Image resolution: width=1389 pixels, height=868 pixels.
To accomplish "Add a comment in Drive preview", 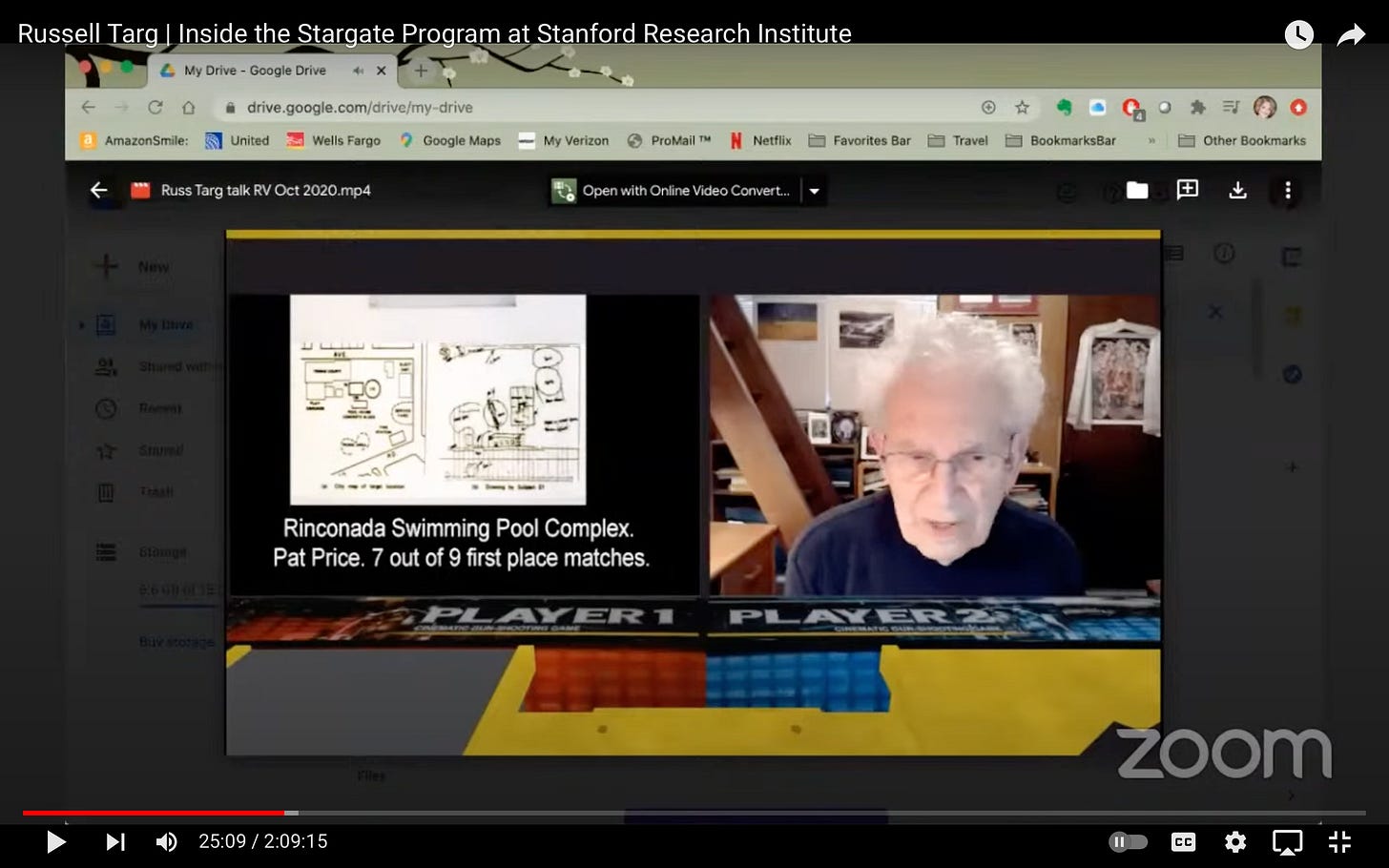I will point(1188,190).
